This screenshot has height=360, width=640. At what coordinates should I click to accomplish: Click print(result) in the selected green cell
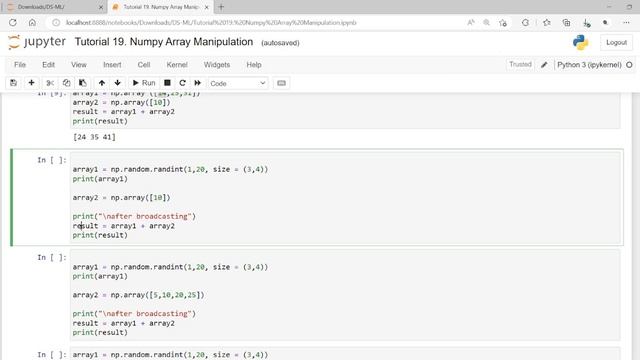click(x=100, y=235)
